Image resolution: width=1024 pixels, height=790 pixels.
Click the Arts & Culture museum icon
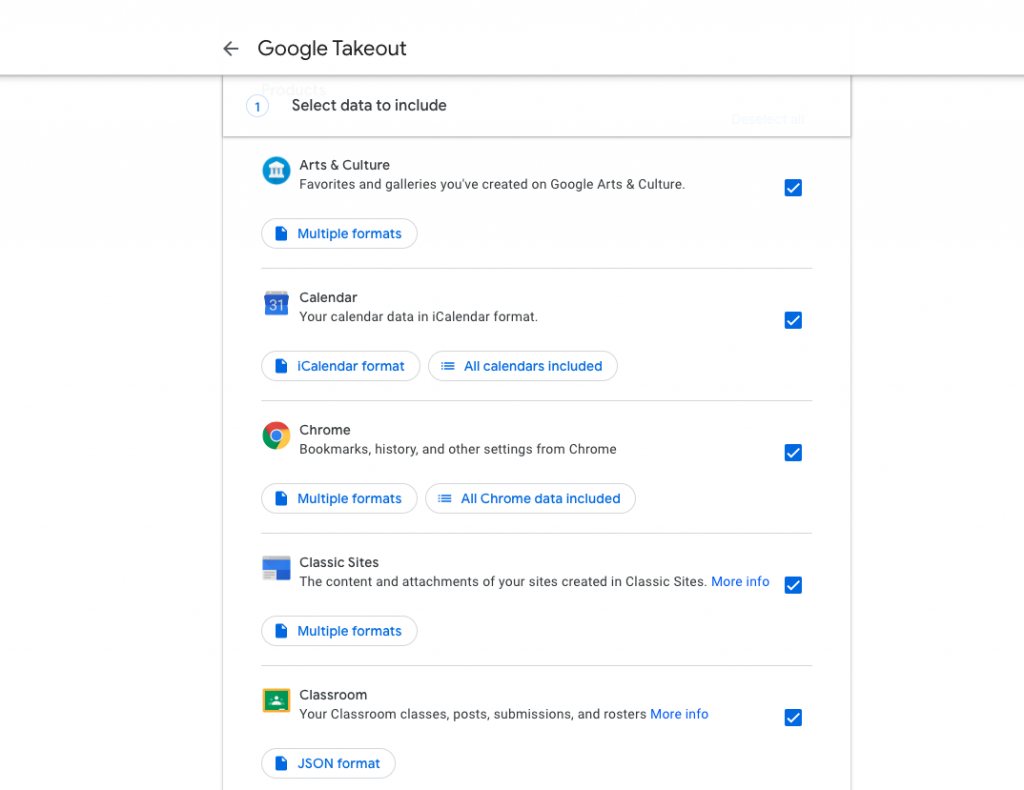pos(276,171)
